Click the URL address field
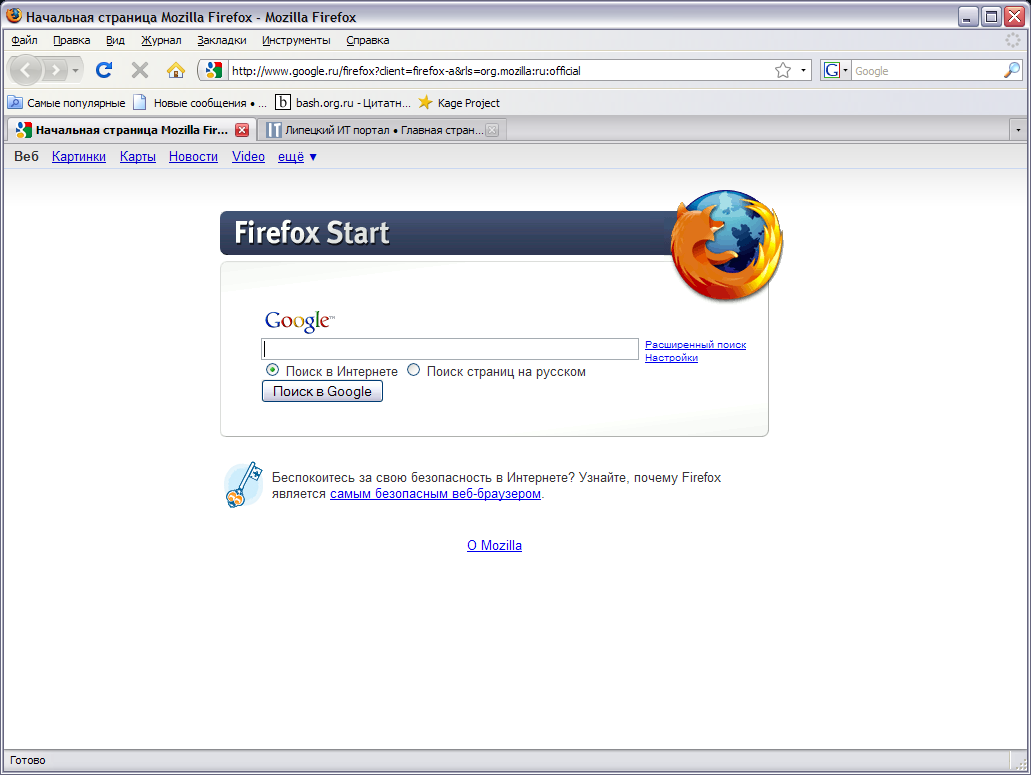This screenshot has width=1031, height=775. tap(500, 70)
